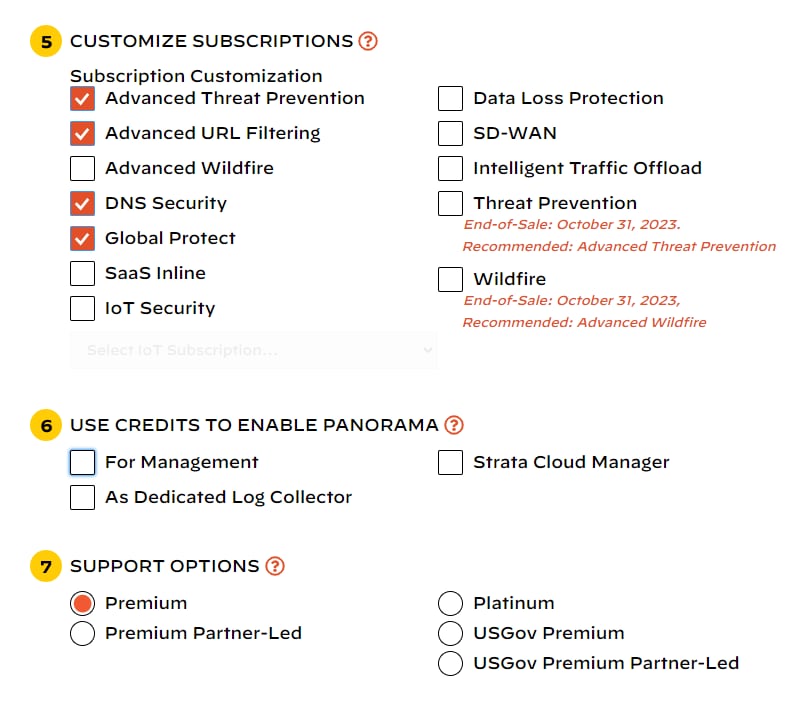Tick As Dedicated Log Collector
The image size is (807, 722).
82,497
